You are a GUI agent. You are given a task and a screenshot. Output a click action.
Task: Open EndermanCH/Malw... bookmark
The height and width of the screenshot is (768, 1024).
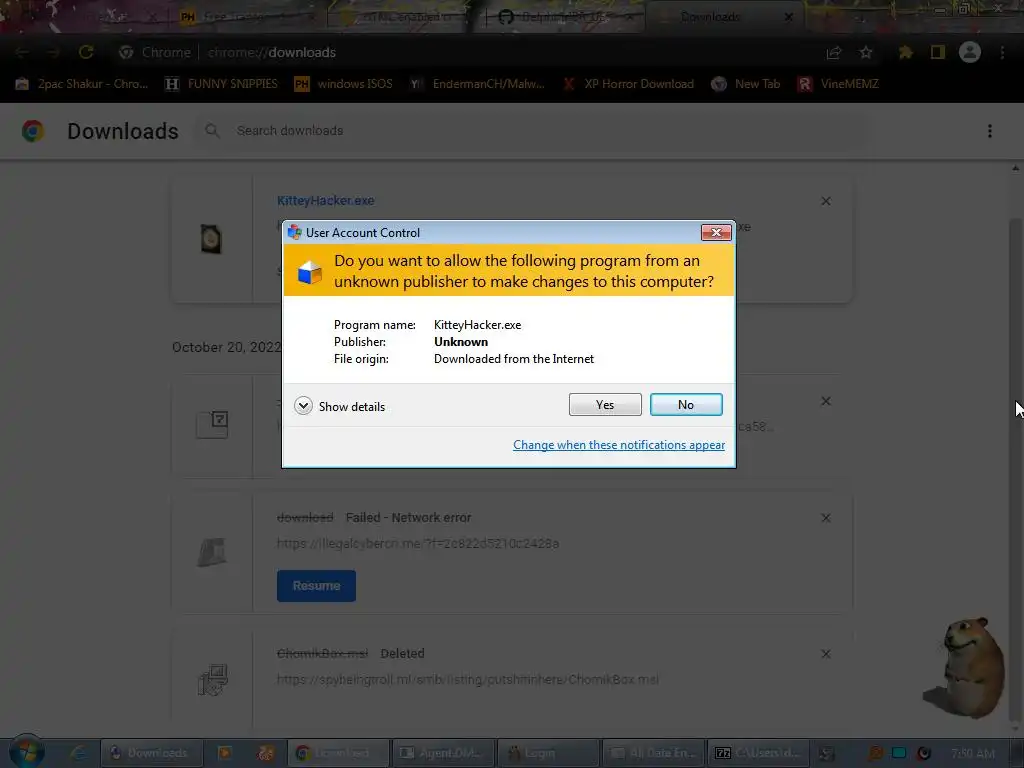[x=477, y=84]
